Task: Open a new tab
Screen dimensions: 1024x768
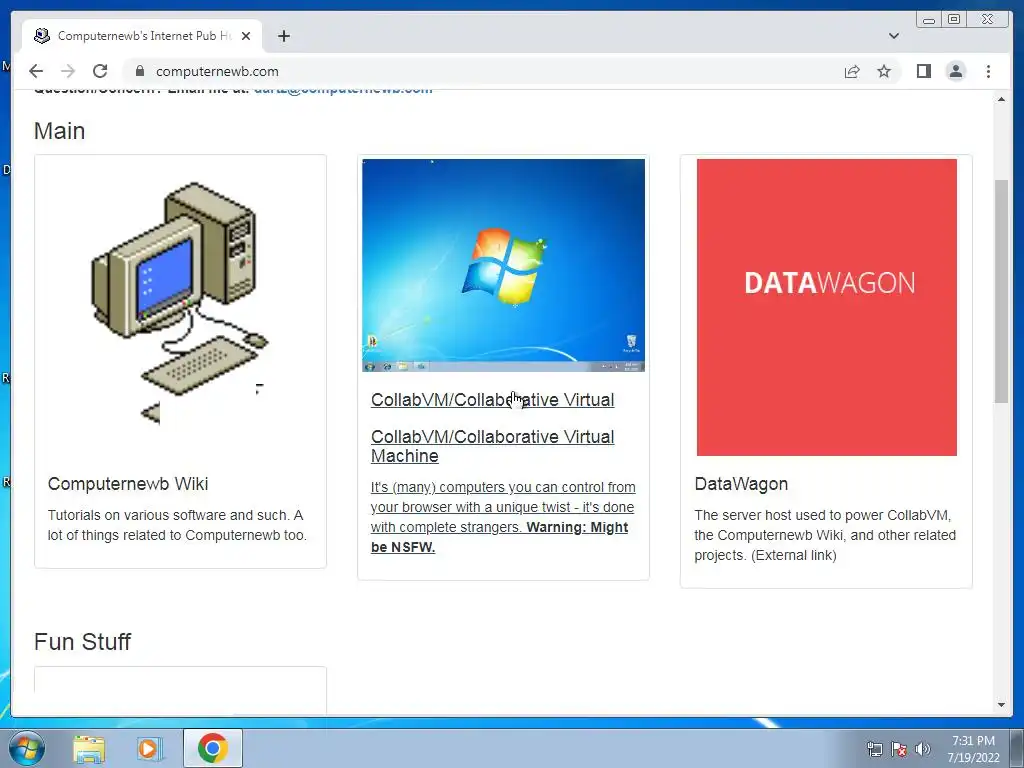Action: pyautogui.click(x=283, y=36)
